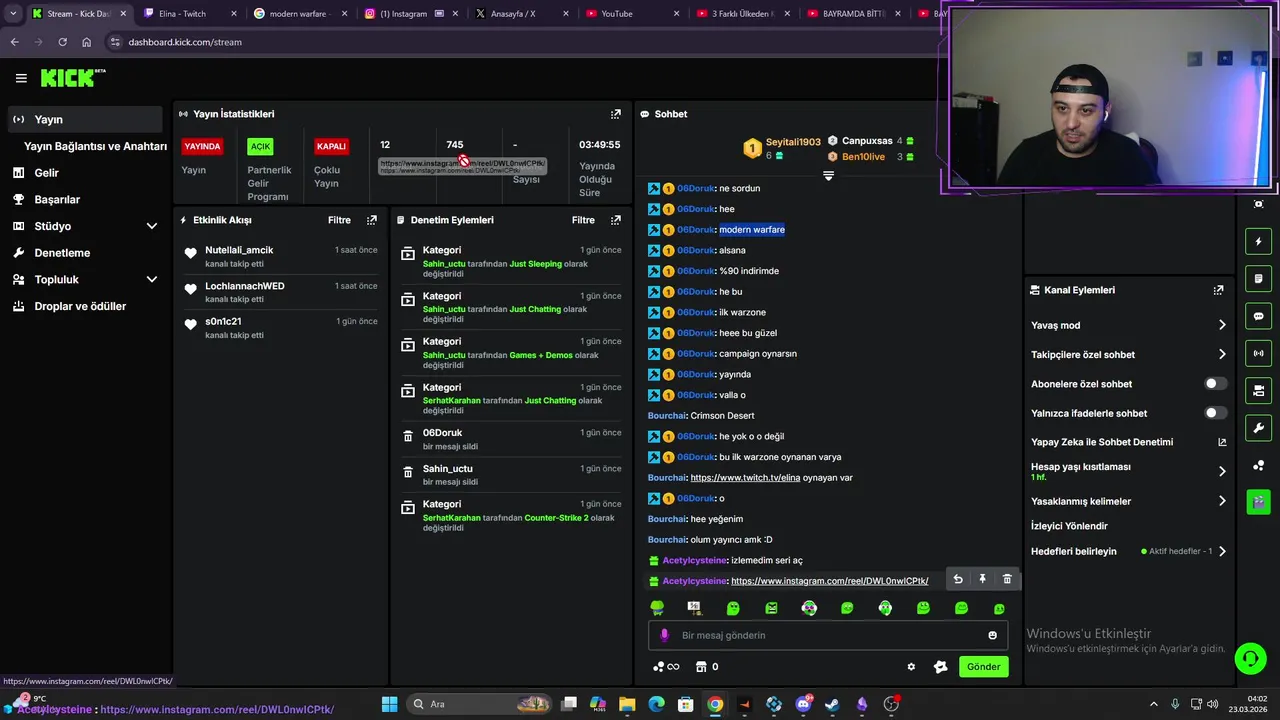Open Discord from the taskbar
The height and width of the screenshot is (720, 1280).
pyautogui.click(x=803, y=704)
